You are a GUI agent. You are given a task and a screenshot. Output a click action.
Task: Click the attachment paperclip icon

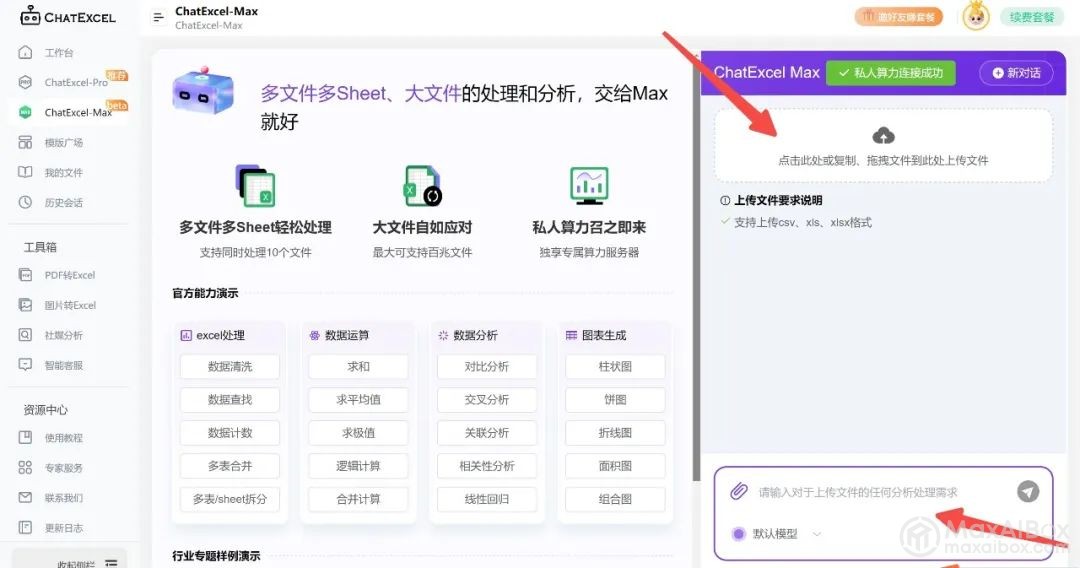point(738,491)
